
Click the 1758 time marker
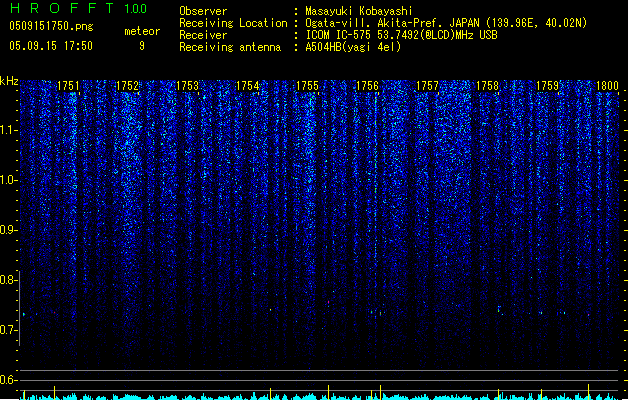(487, 86)
